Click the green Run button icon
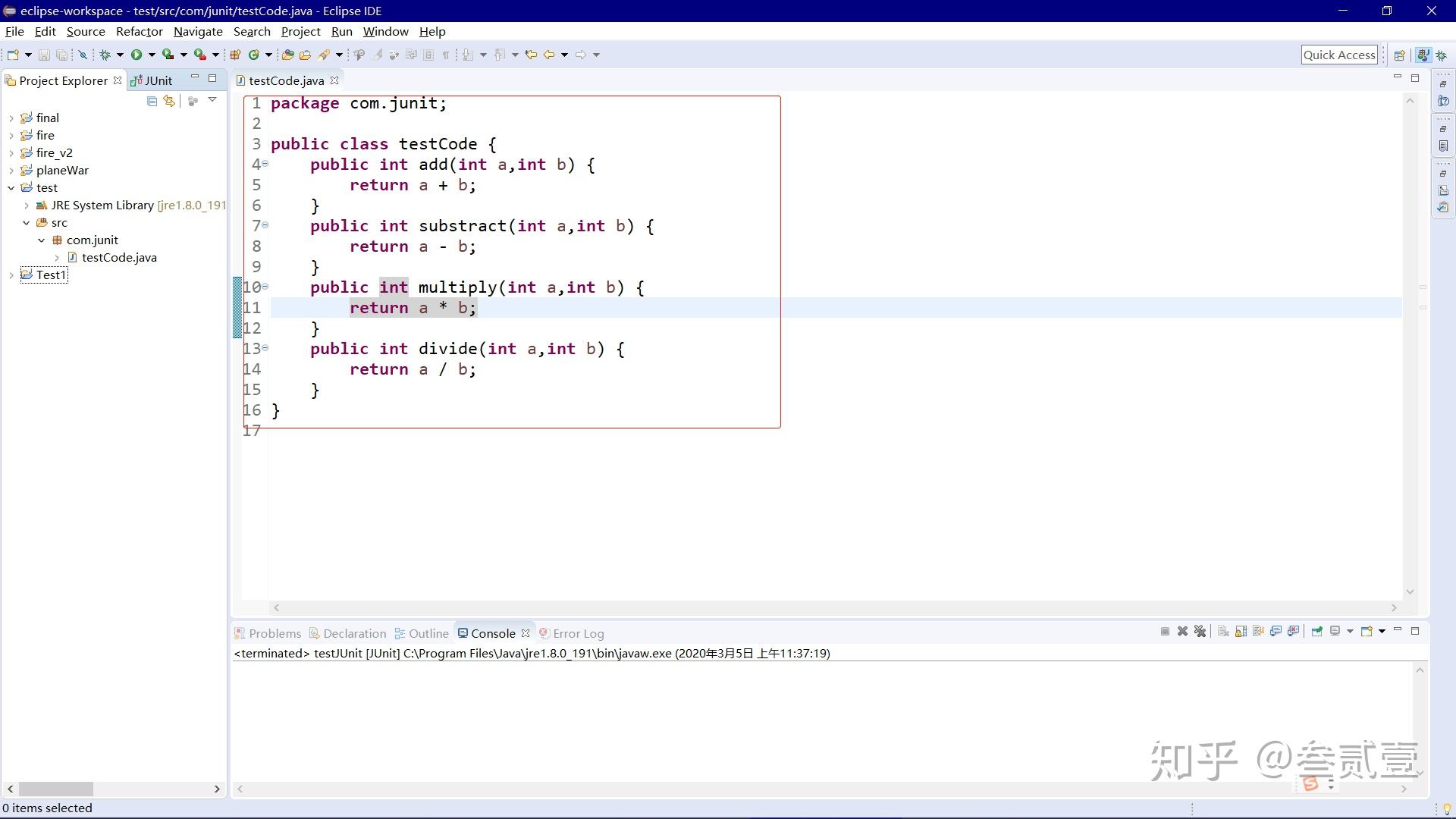The image size is (1456, 819). click(136, 55)
